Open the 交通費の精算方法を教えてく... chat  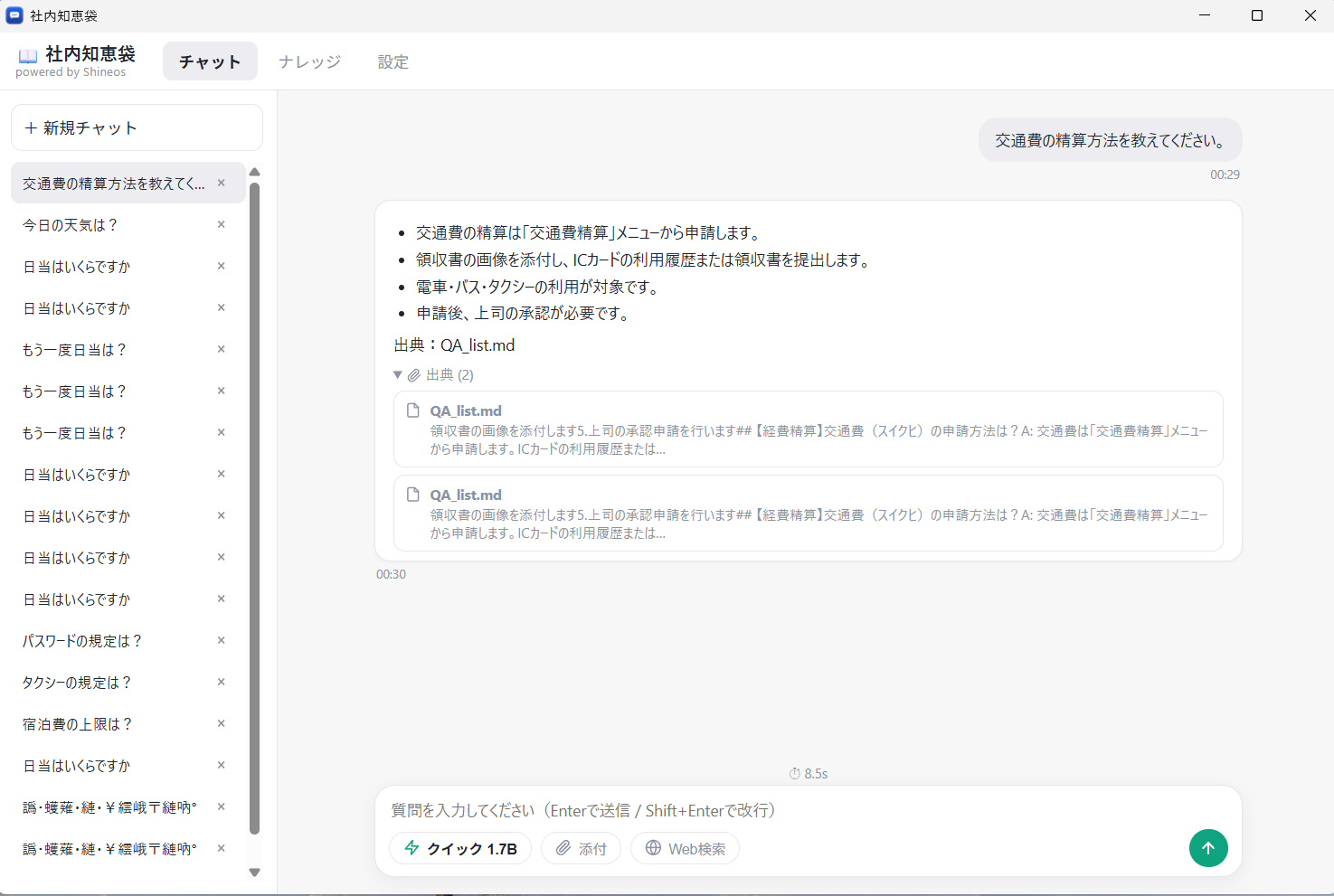coord(128,183)
